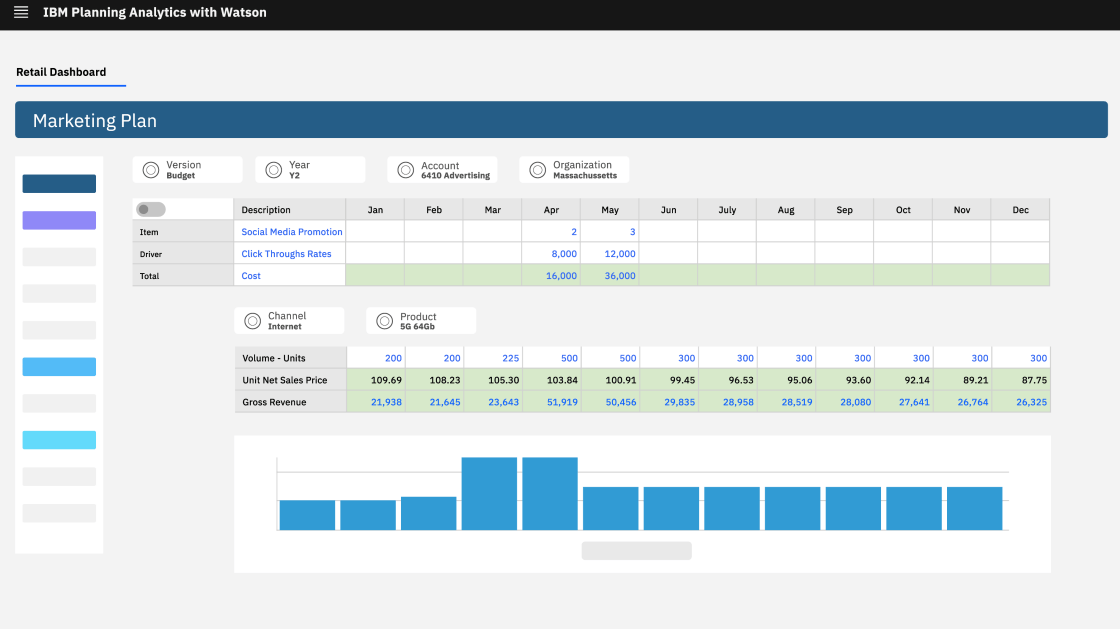1120x629 pixels.
Task: Click Gross Revenue value 50,456
Action: [x=611, y=403]
